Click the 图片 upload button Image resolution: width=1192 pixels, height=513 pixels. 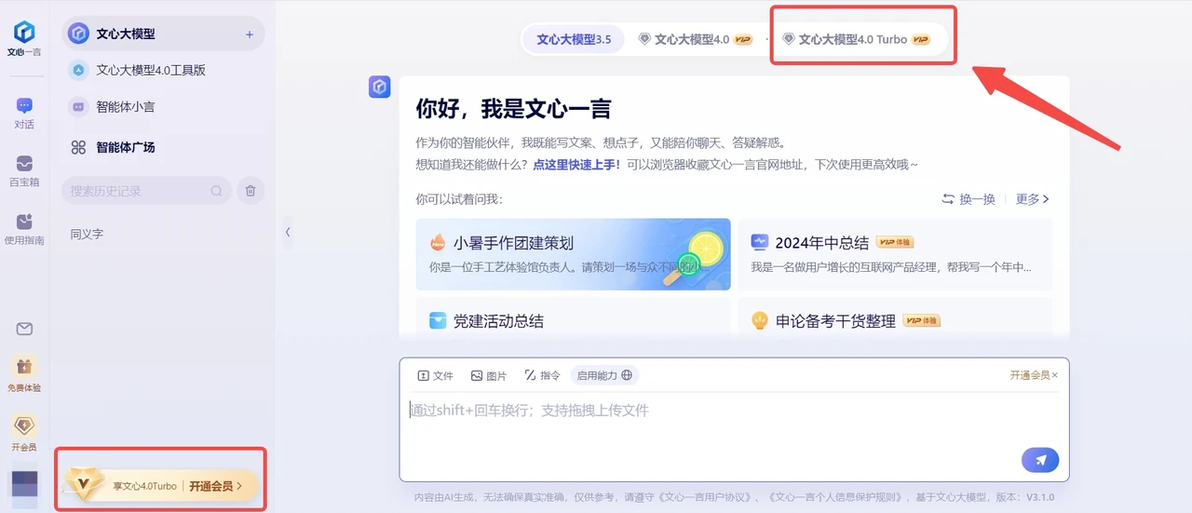point(489,375)
